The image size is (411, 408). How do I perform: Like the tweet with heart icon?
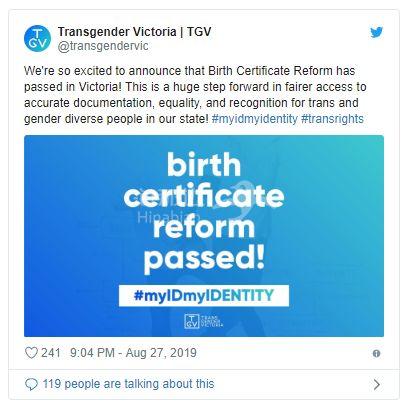coord(31,353)
